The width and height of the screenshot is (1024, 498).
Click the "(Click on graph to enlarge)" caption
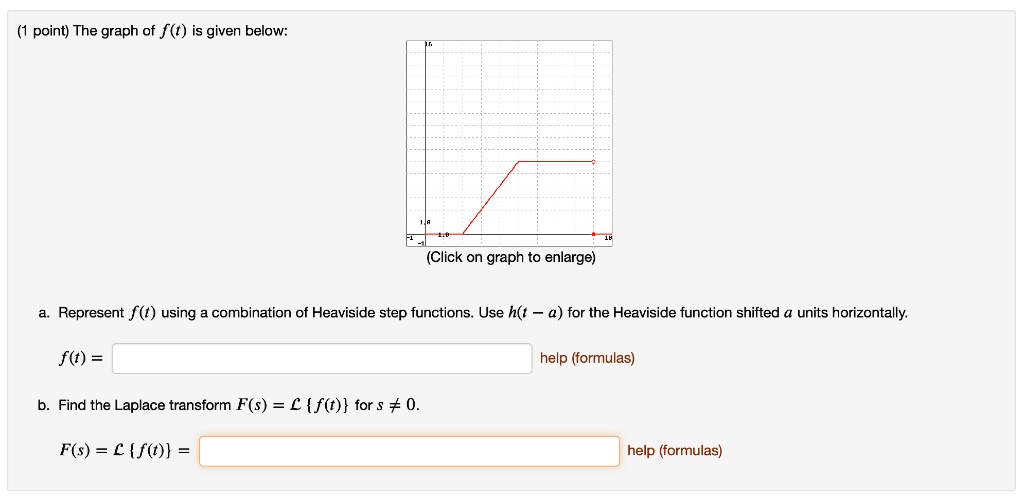click(511, 258)
